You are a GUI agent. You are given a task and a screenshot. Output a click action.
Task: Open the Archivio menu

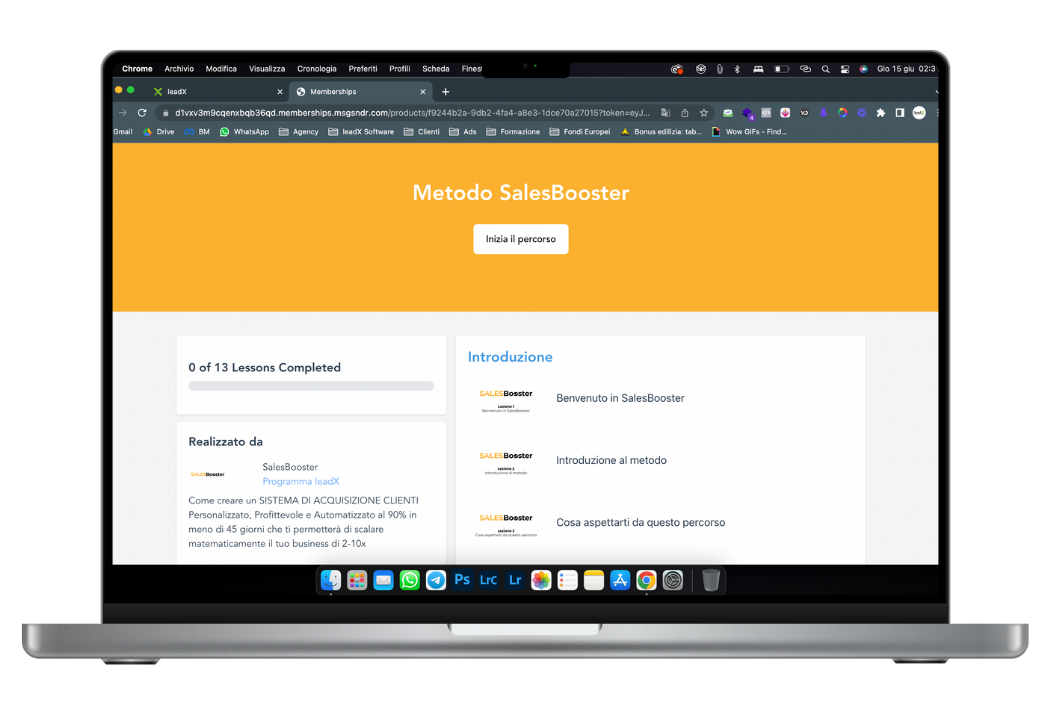pyautogui.click(x=179, y=69)
